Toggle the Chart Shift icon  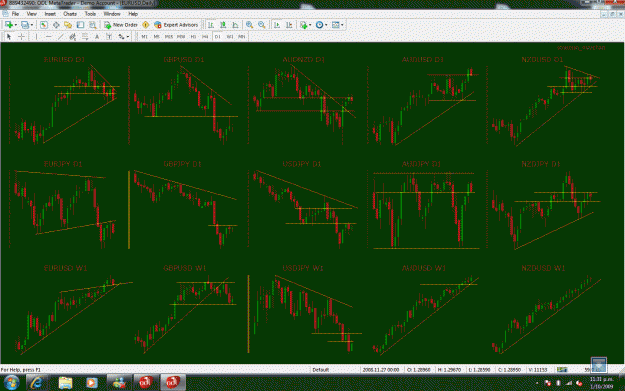click(x=289, y=25)
